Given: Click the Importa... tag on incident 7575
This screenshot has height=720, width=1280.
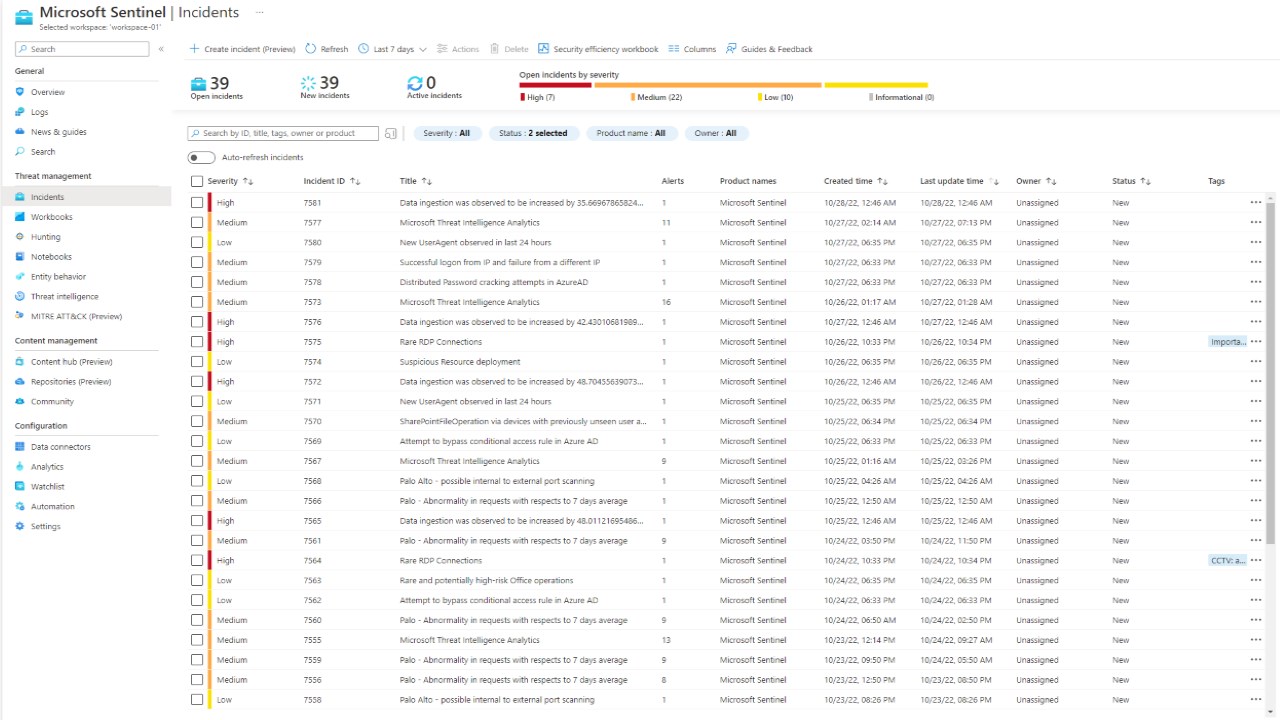Looking at the screenshot, I should tap(1228, 342).
